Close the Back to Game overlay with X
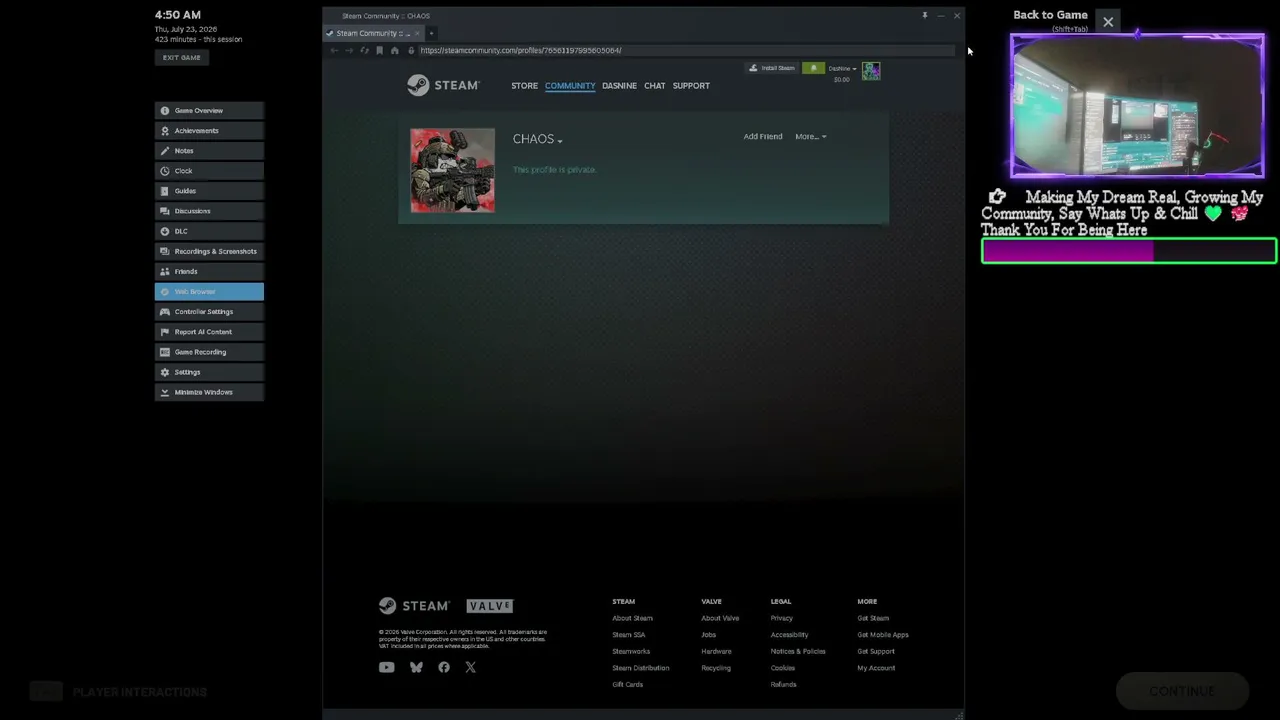 tap(1108, 22)
